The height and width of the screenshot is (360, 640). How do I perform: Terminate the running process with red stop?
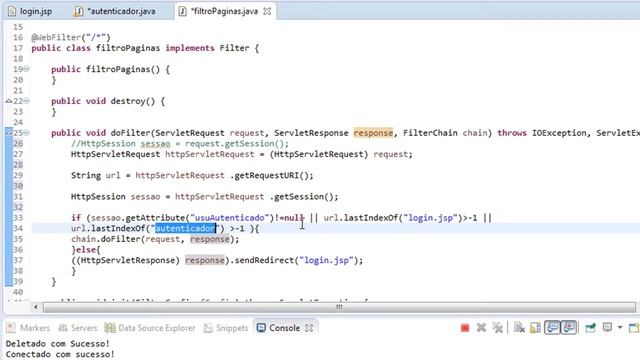pos(465,328)
